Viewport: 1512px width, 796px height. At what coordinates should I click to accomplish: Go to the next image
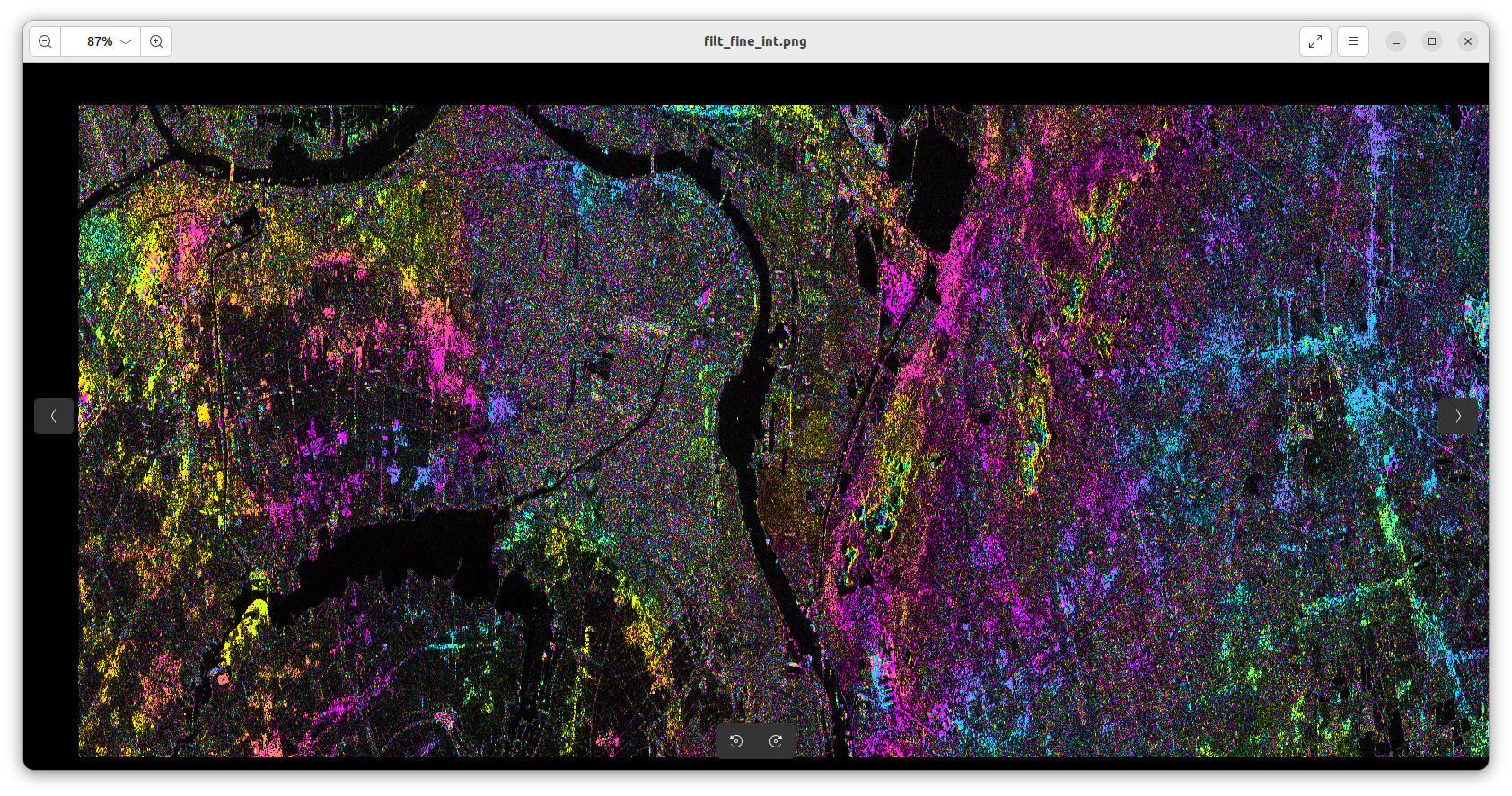point(1458,416)
